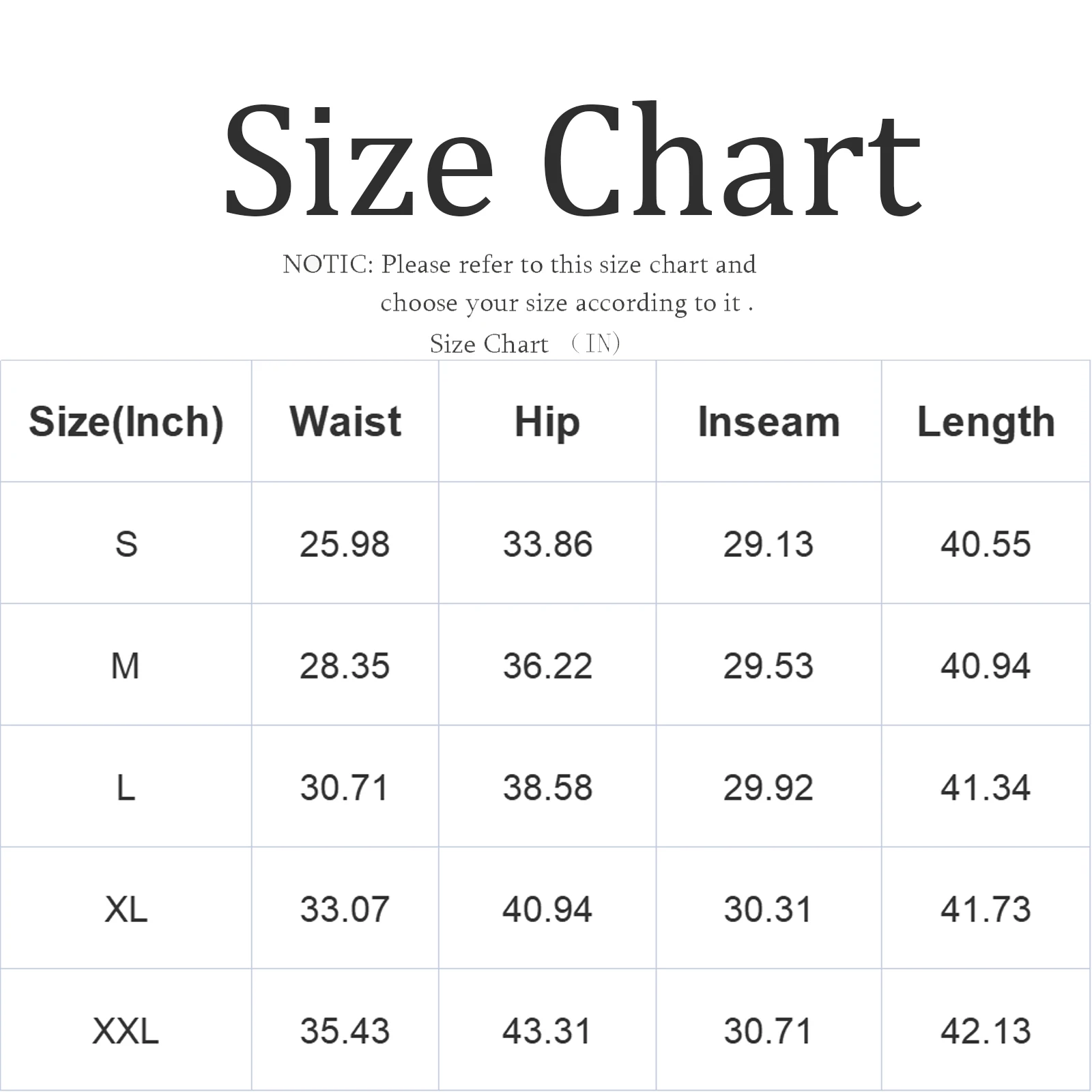The image size is (1092, 1092).
Task: Click the hip value 36.22 for size M
Action: tap(547, 665)
